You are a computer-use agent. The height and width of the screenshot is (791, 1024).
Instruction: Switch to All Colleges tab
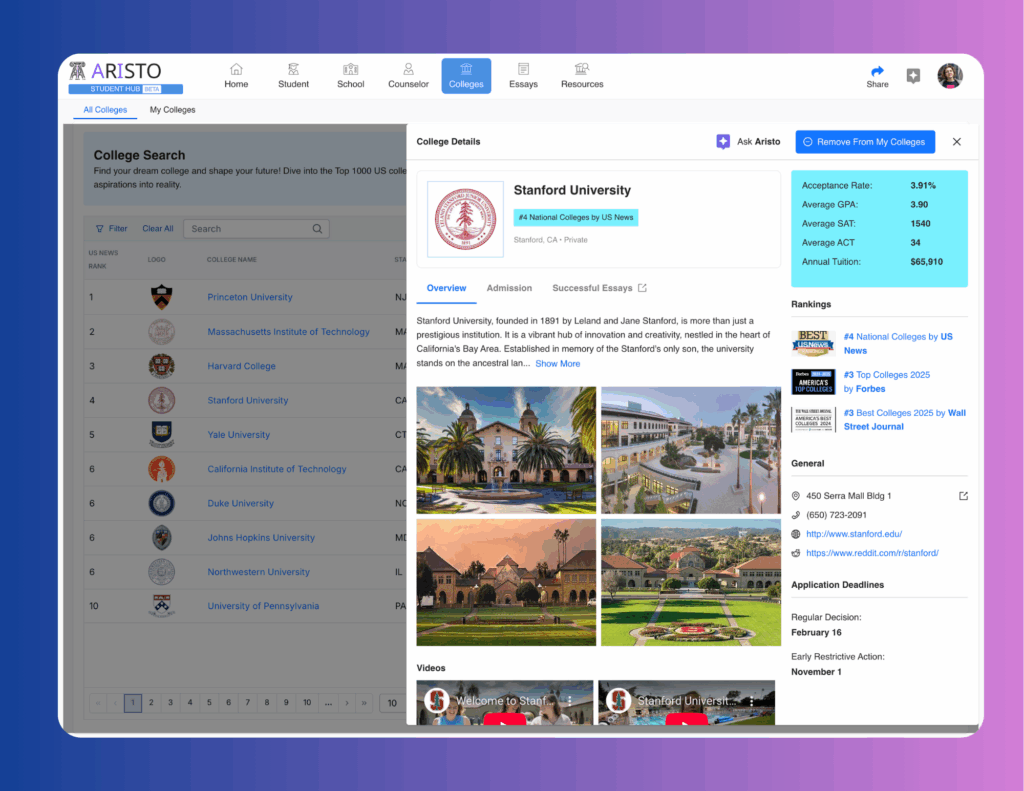(x=105, y=110)
